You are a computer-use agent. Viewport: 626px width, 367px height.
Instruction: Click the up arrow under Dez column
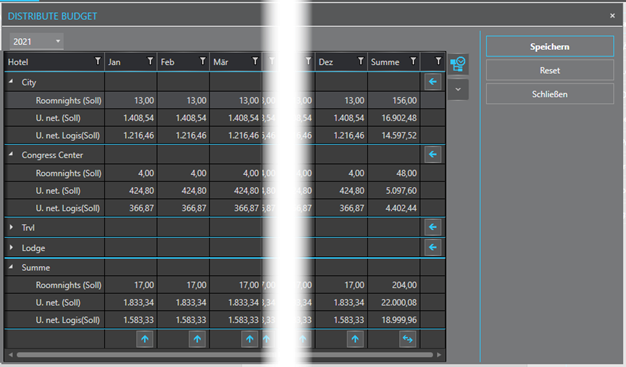tap(355, 339)
